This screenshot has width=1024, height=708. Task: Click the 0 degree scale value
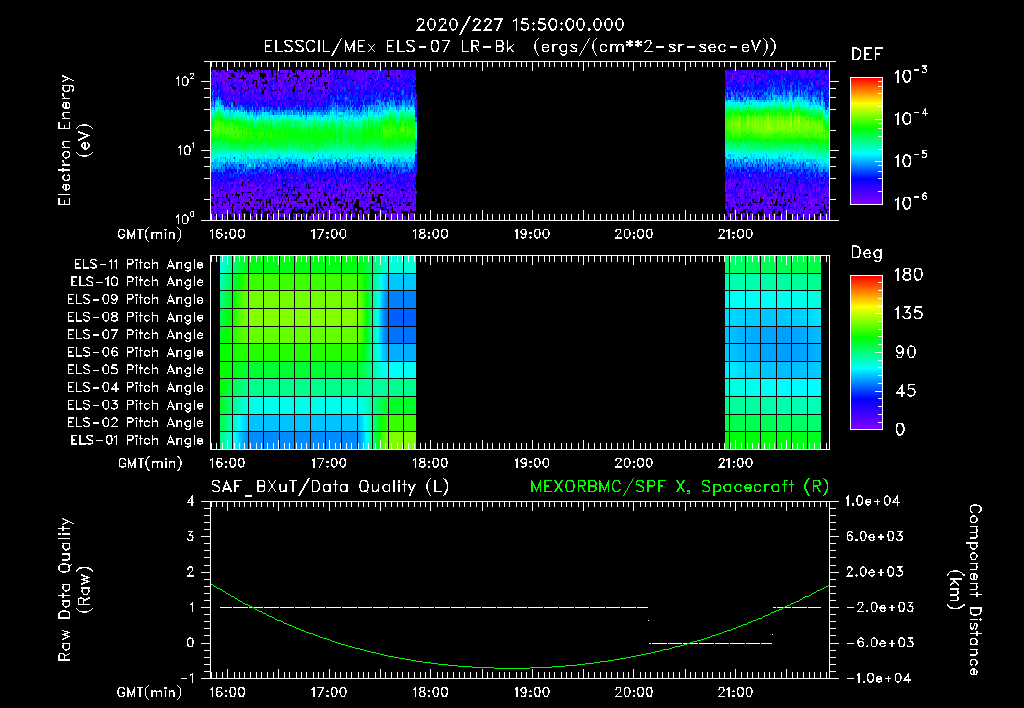tap(900, 429)
